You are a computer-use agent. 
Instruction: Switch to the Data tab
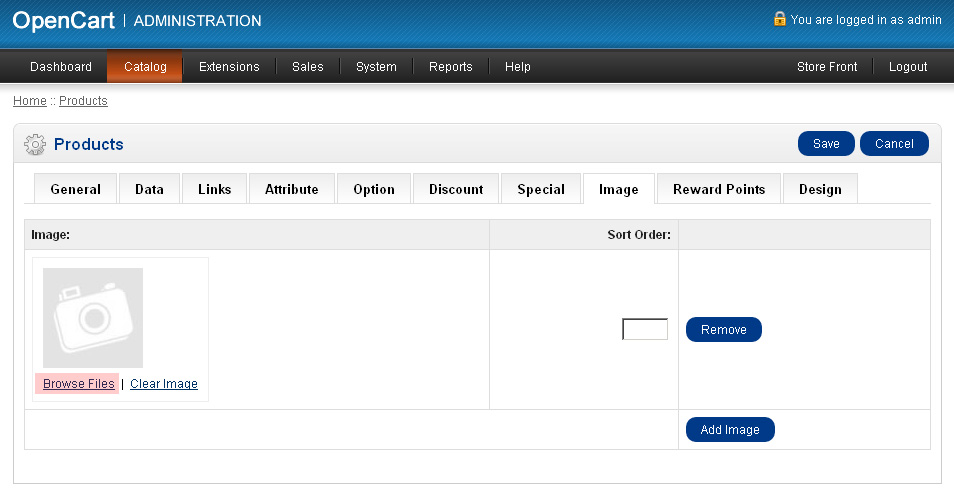[x=149, y=189]
